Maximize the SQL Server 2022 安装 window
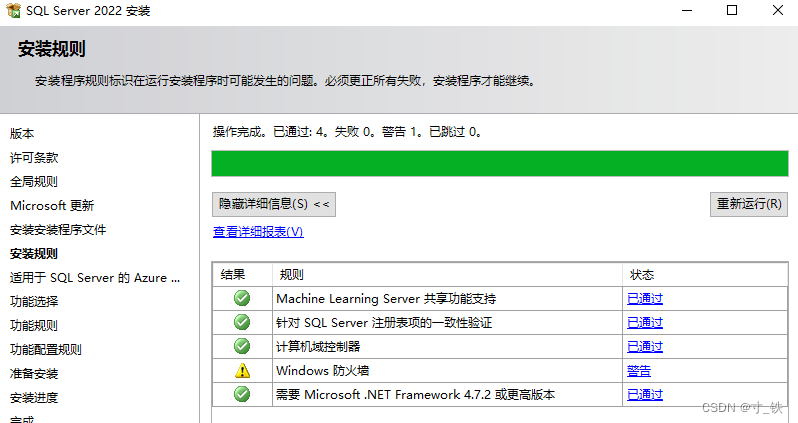798x423 pixels. [x=732, y=10]
